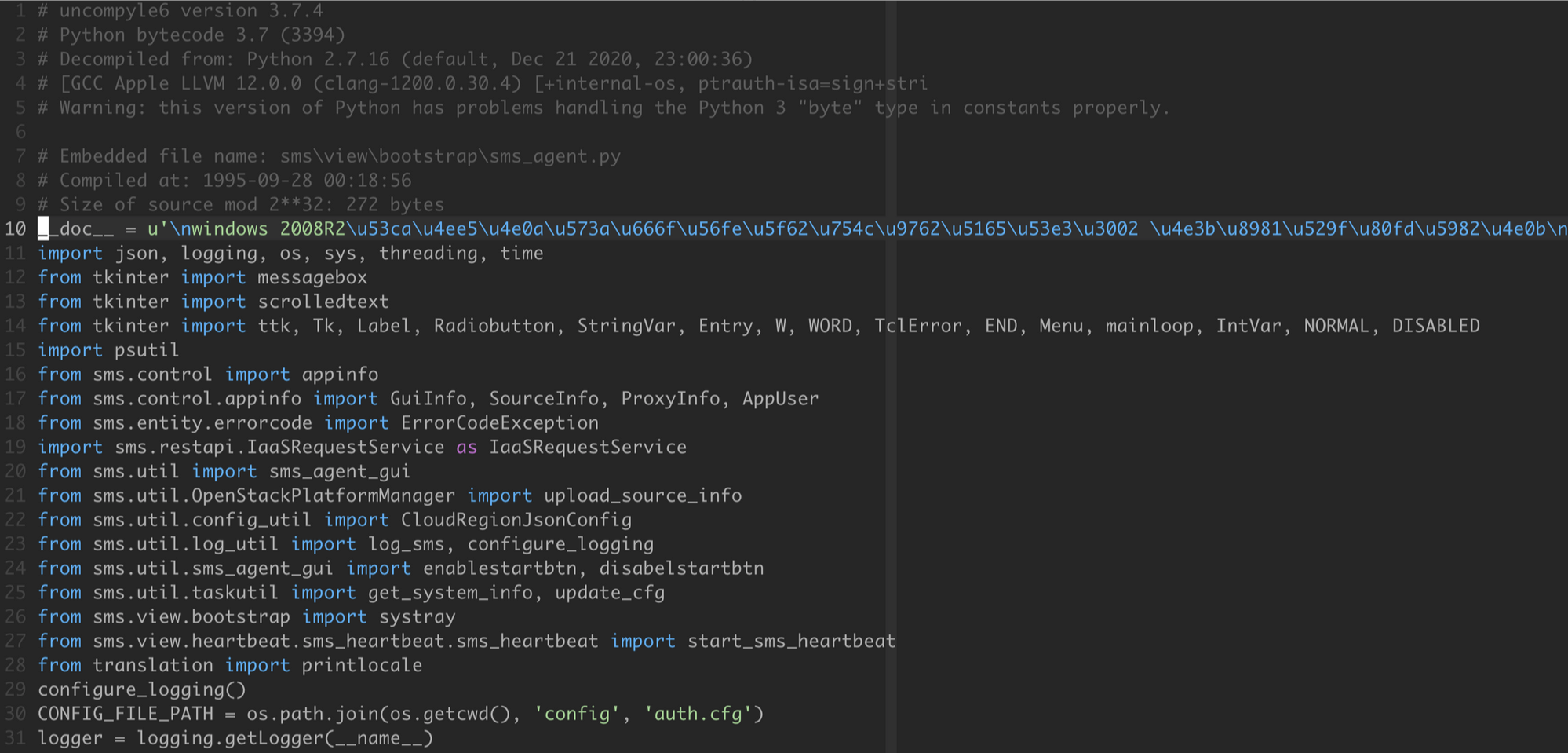Click line number 10 in the gutter

click(16, 229)
